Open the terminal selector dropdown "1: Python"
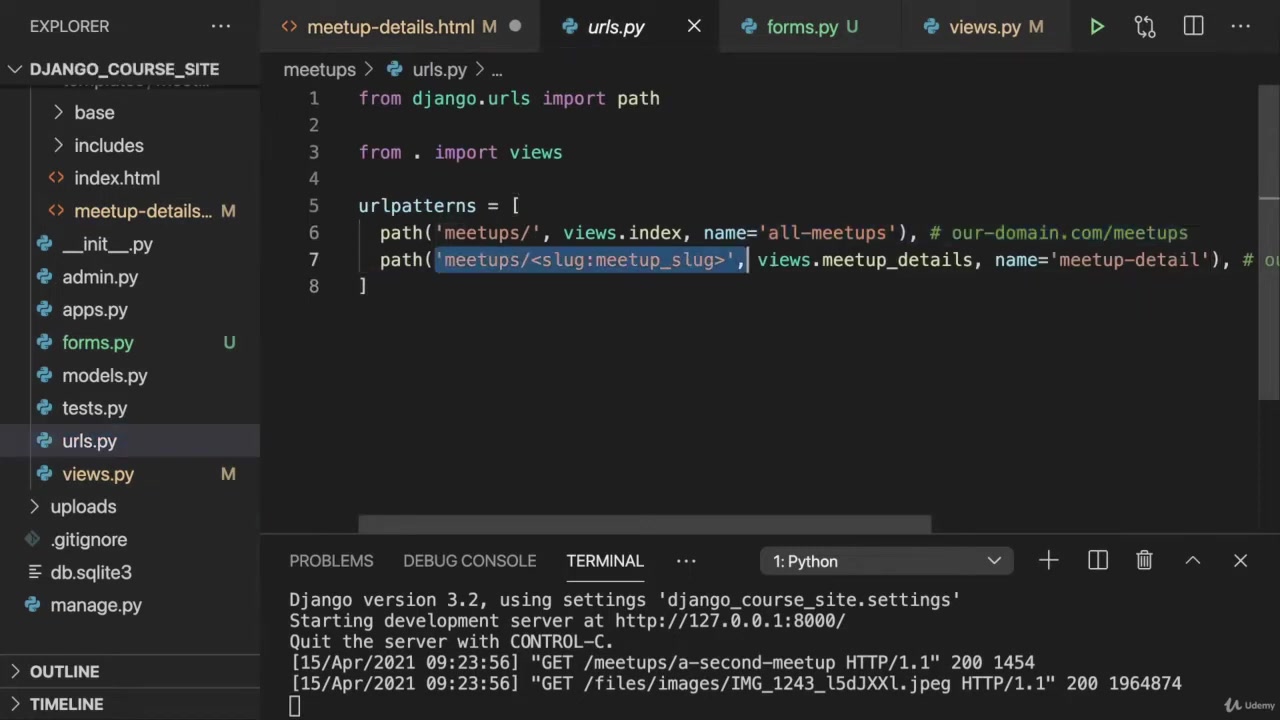The height and width of the screenshot is (720, 1280). point(886,561)
